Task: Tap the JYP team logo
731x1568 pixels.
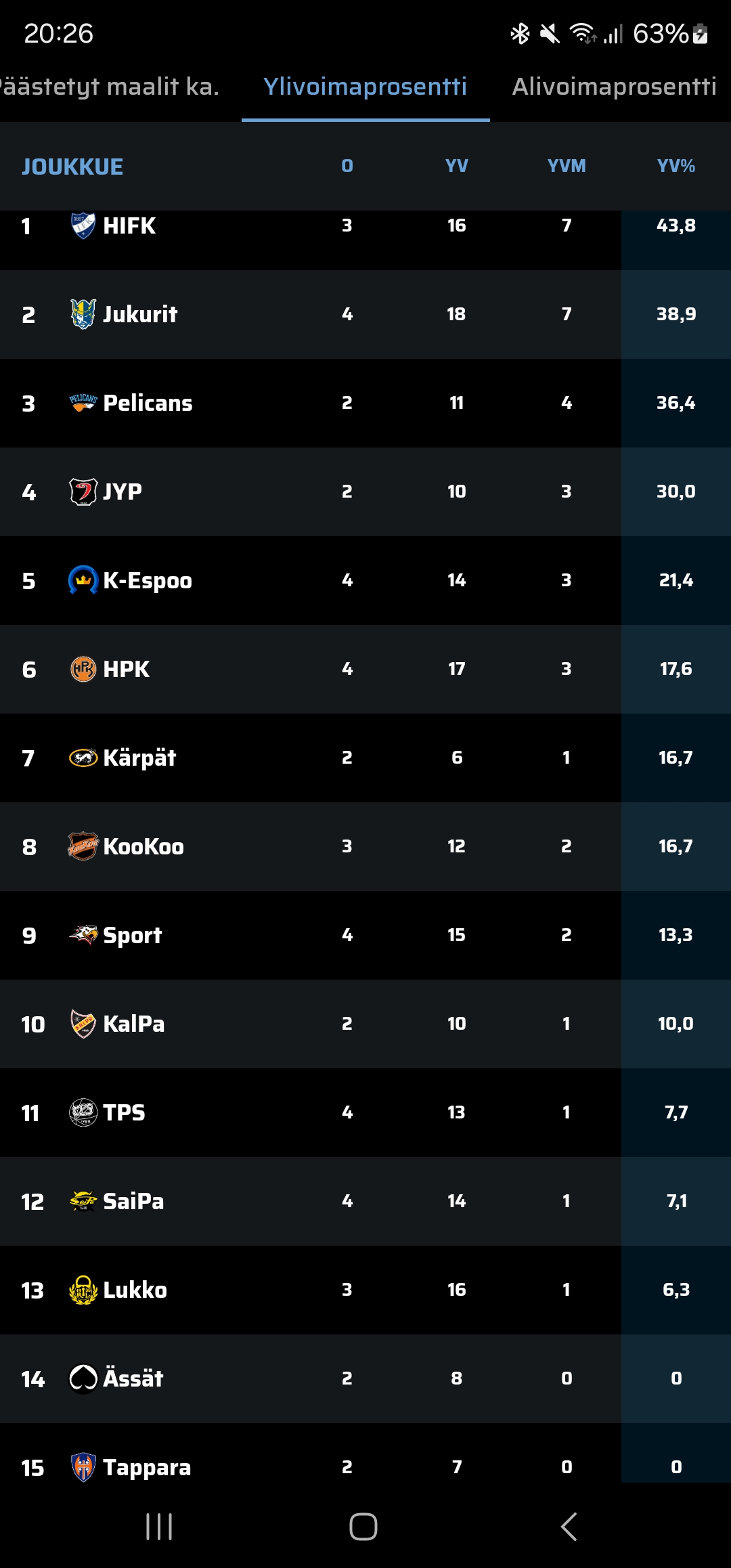Action: pos(83,492)
